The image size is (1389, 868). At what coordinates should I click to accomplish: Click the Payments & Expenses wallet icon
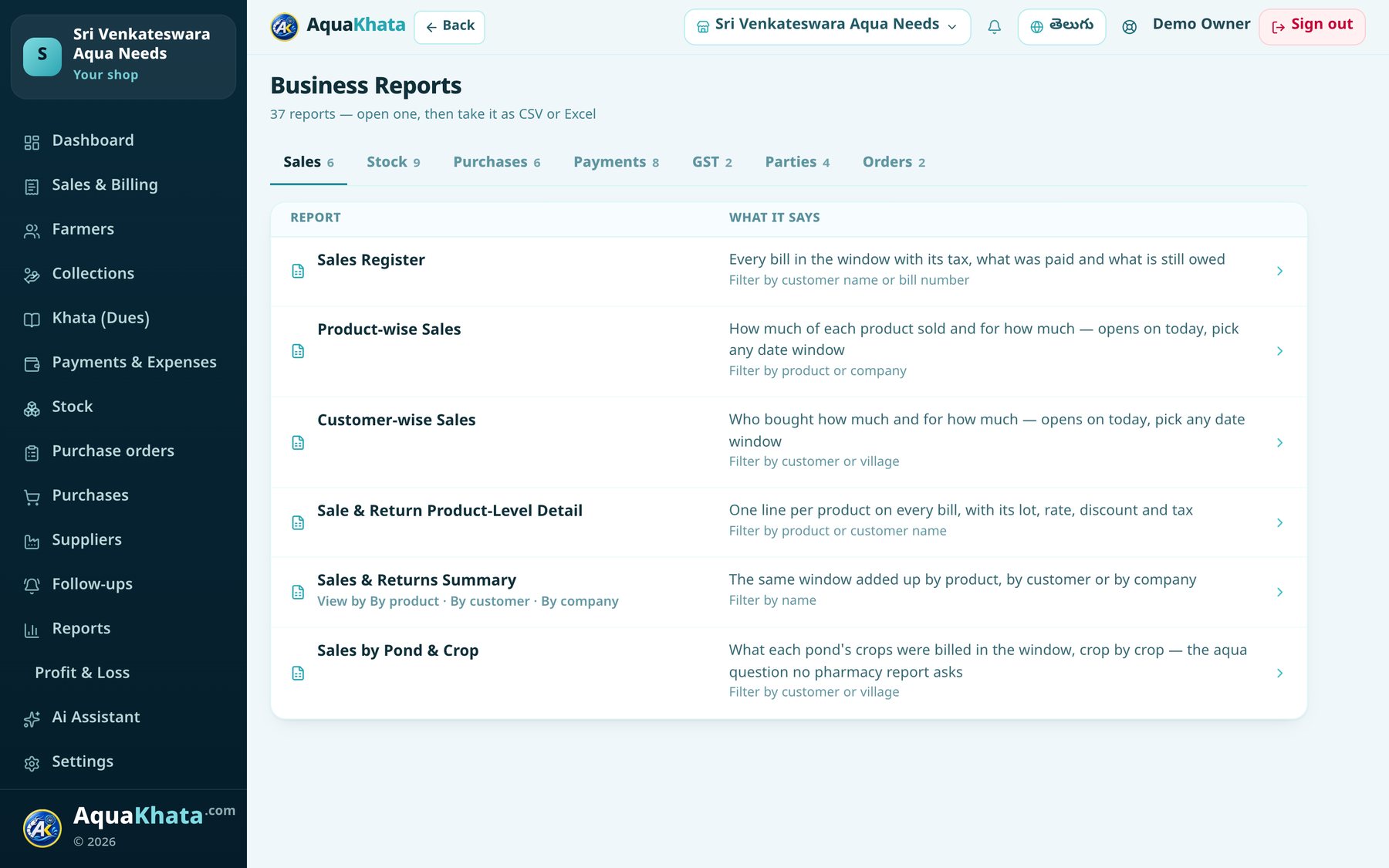coord(32,364)
